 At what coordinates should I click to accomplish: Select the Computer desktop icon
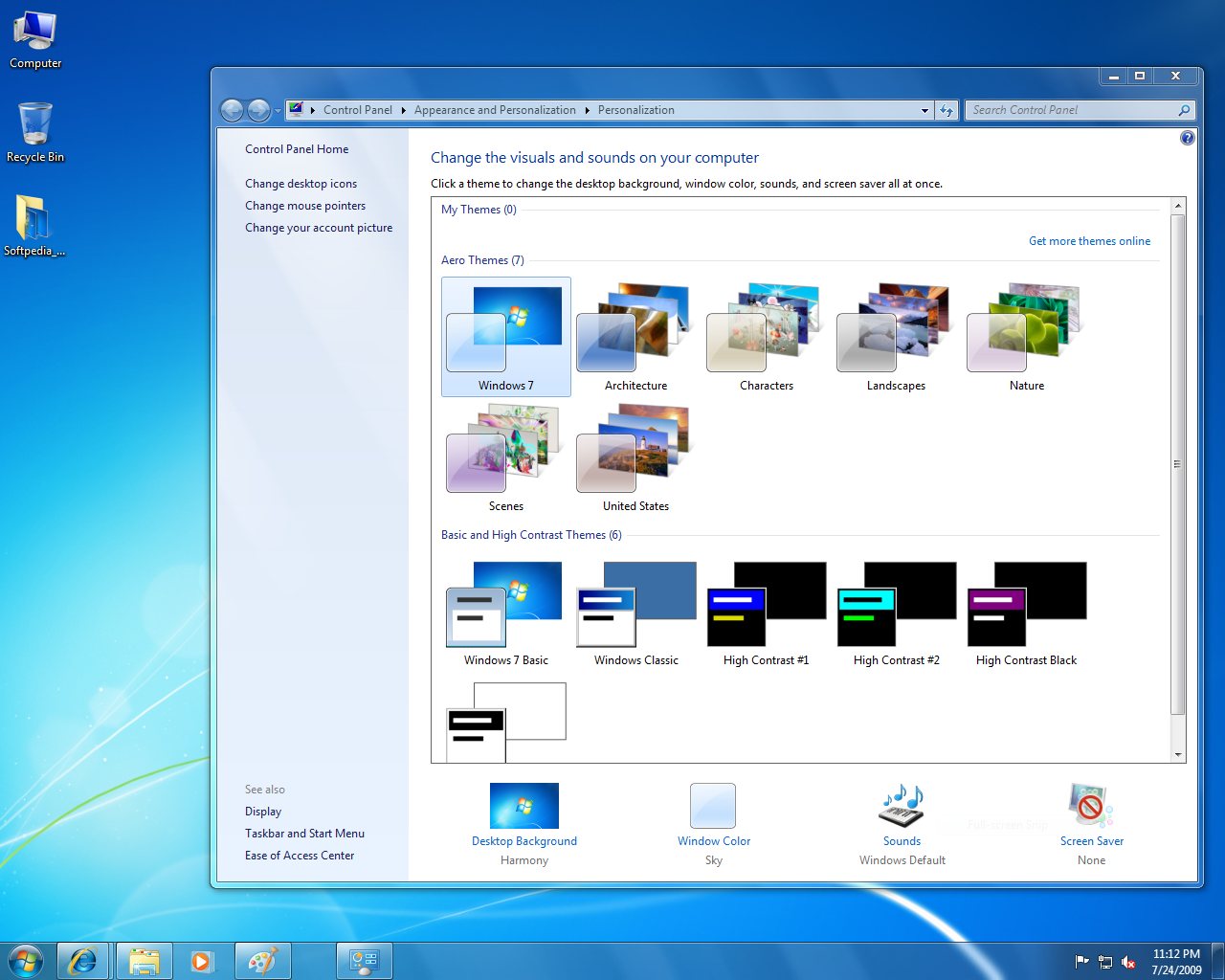pos(35,40)
